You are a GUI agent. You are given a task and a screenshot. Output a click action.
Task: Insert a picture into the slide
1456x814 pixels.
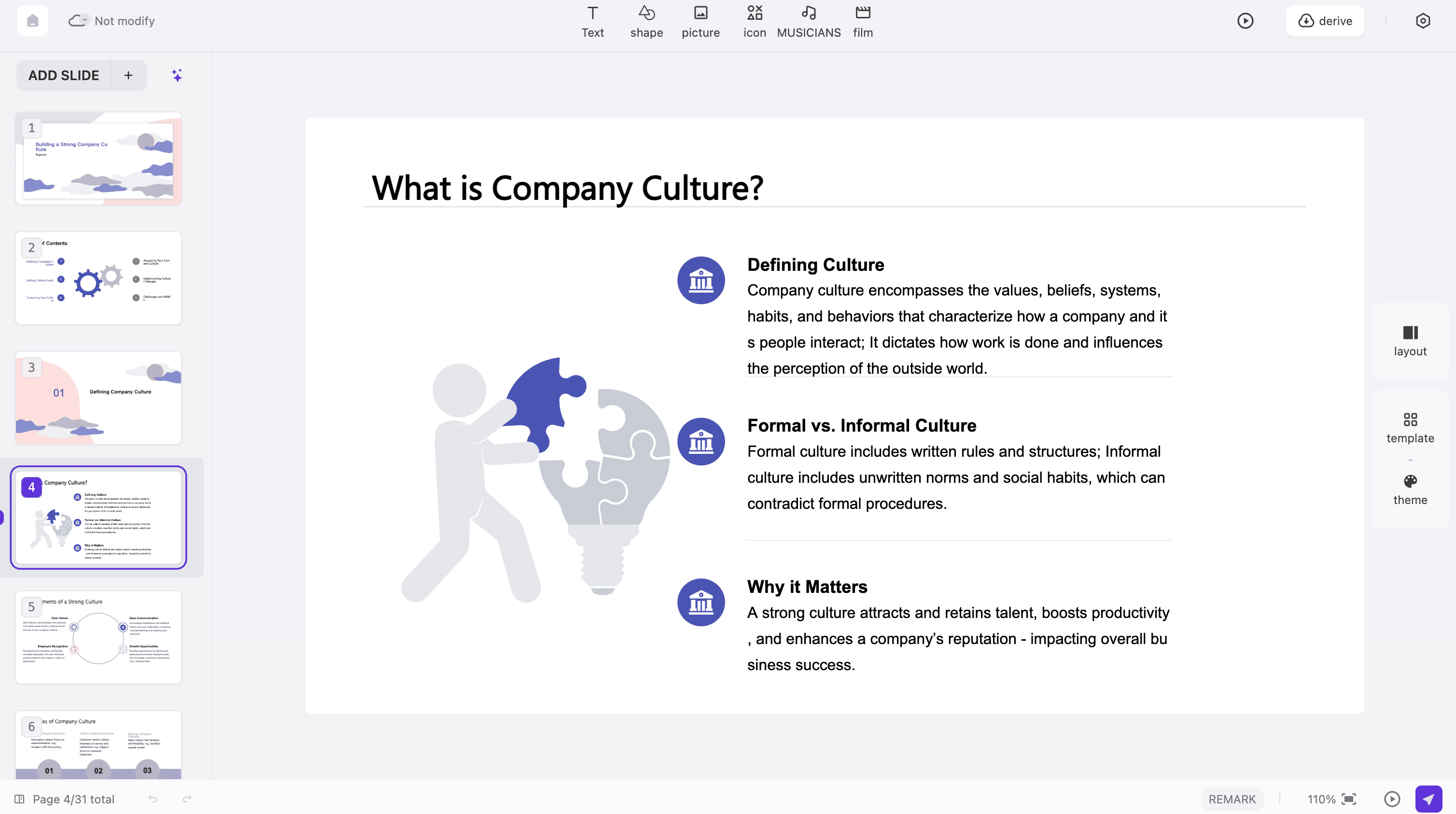(x=700, y=21)
